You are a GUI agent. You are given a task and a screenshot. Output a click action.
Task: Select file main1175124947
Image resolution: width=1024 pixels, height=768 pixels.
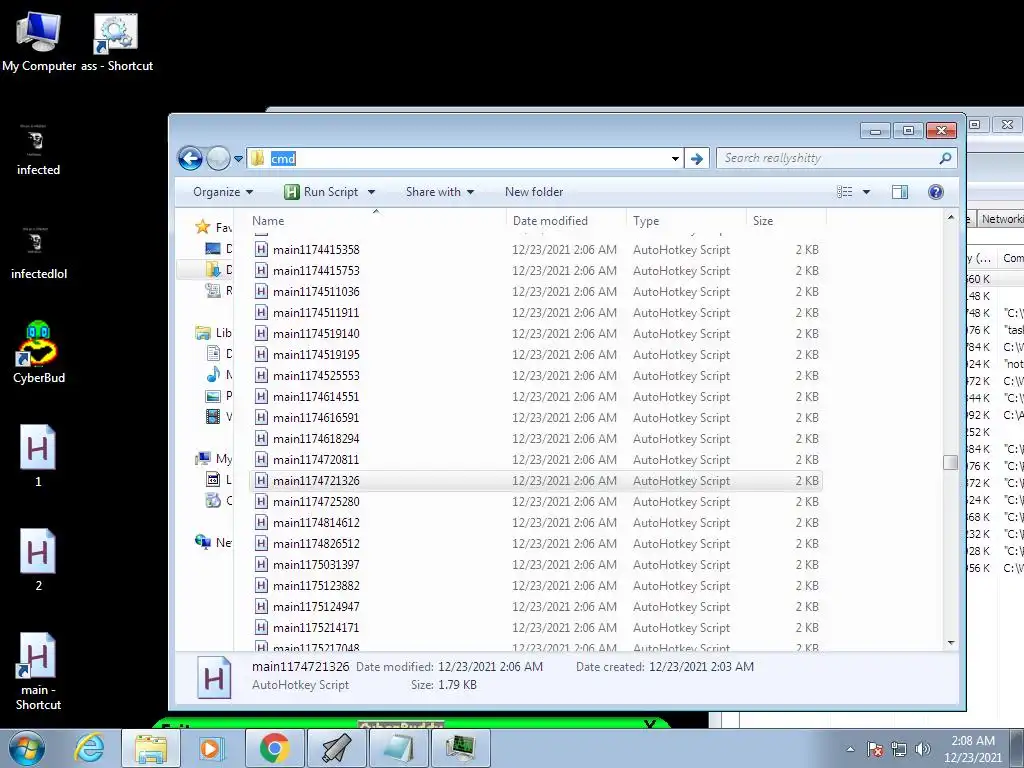(x=536, y=607)
